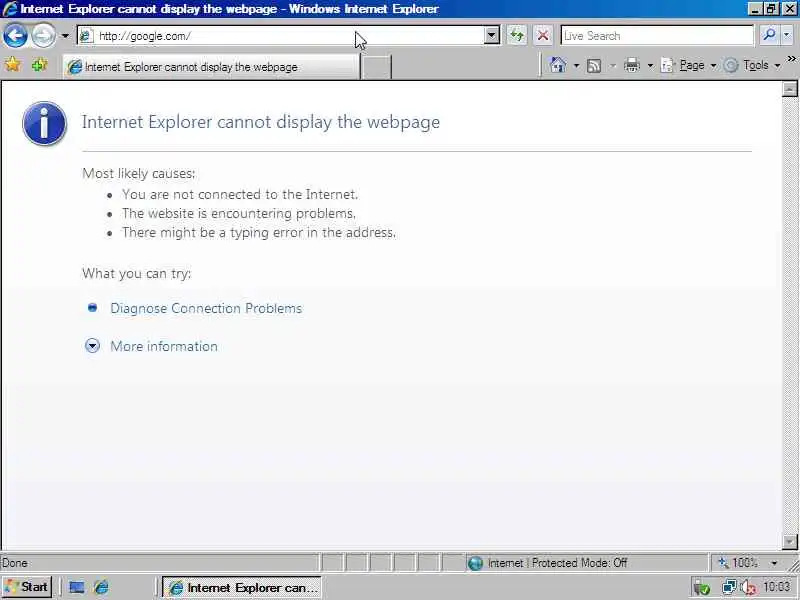Open the zoom level dropdown arrow

pos(774,563)
